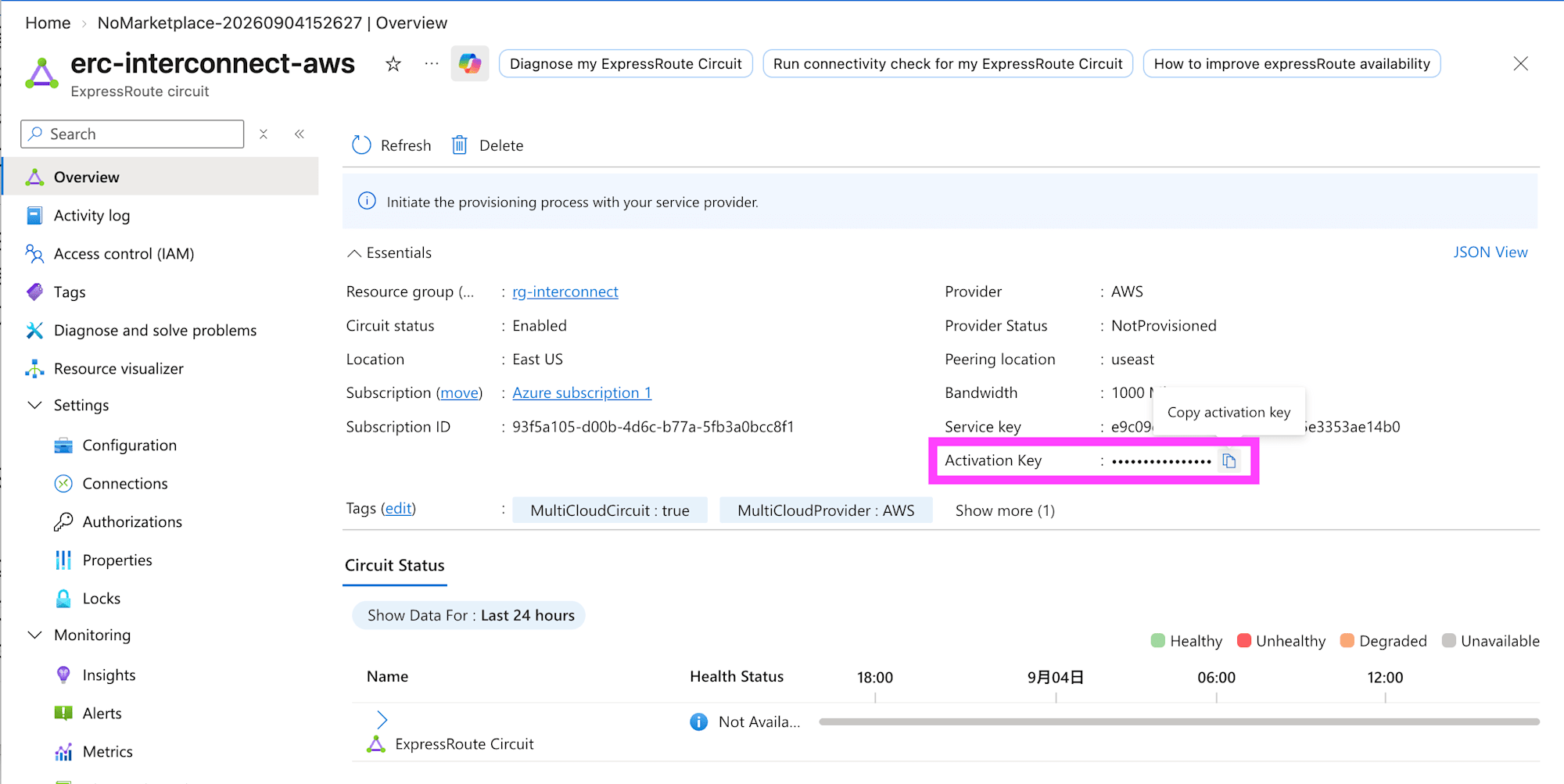This screenshot has width=1564, height=784.
Task: Click the MultiCloudCircuit : true tag
Action: (610, 510)
